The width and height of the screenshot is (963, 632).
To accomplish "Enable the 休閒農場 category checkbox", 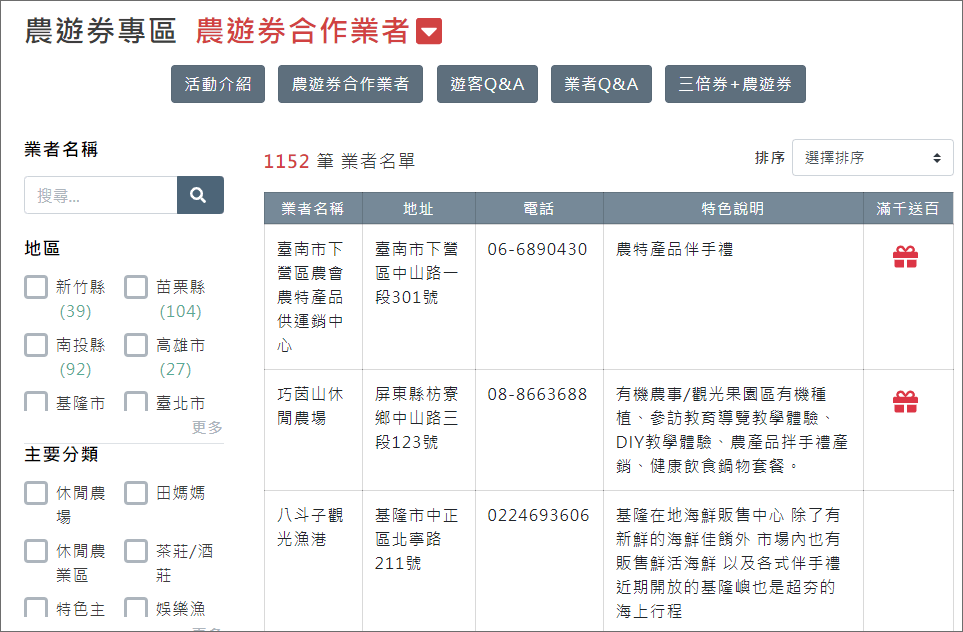I will tap(35, 492).
